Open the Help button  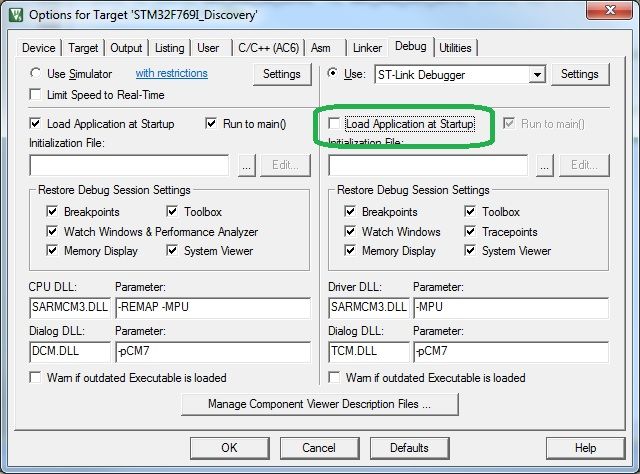pyautogui.click(x=585, y=448)
